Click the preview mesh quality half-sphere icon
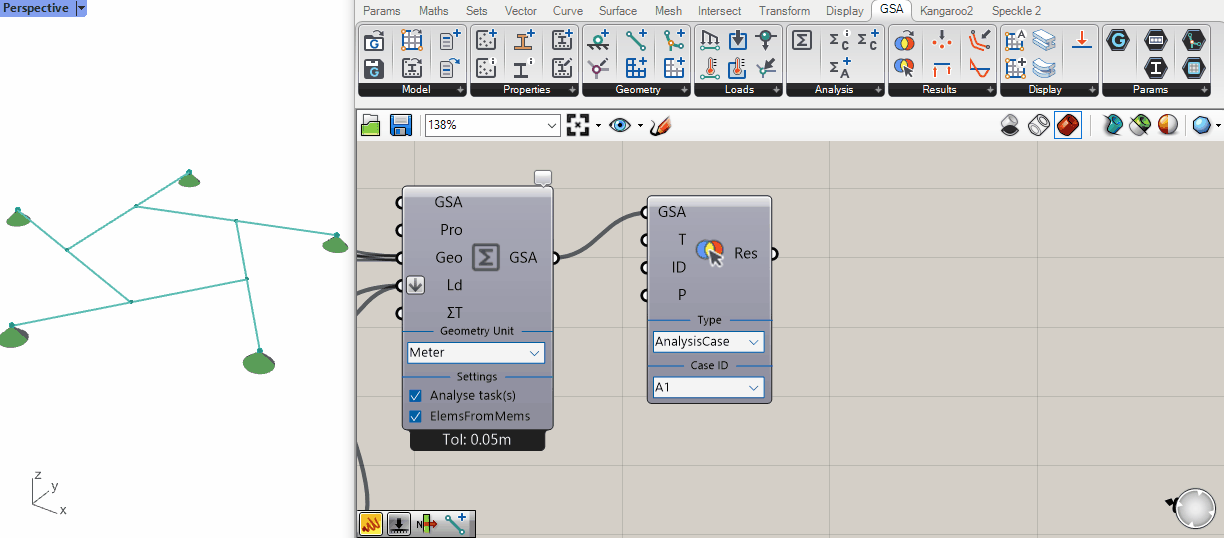Image resolution: width=1224 pixels, height=538 pixels. click(1167, 126)
